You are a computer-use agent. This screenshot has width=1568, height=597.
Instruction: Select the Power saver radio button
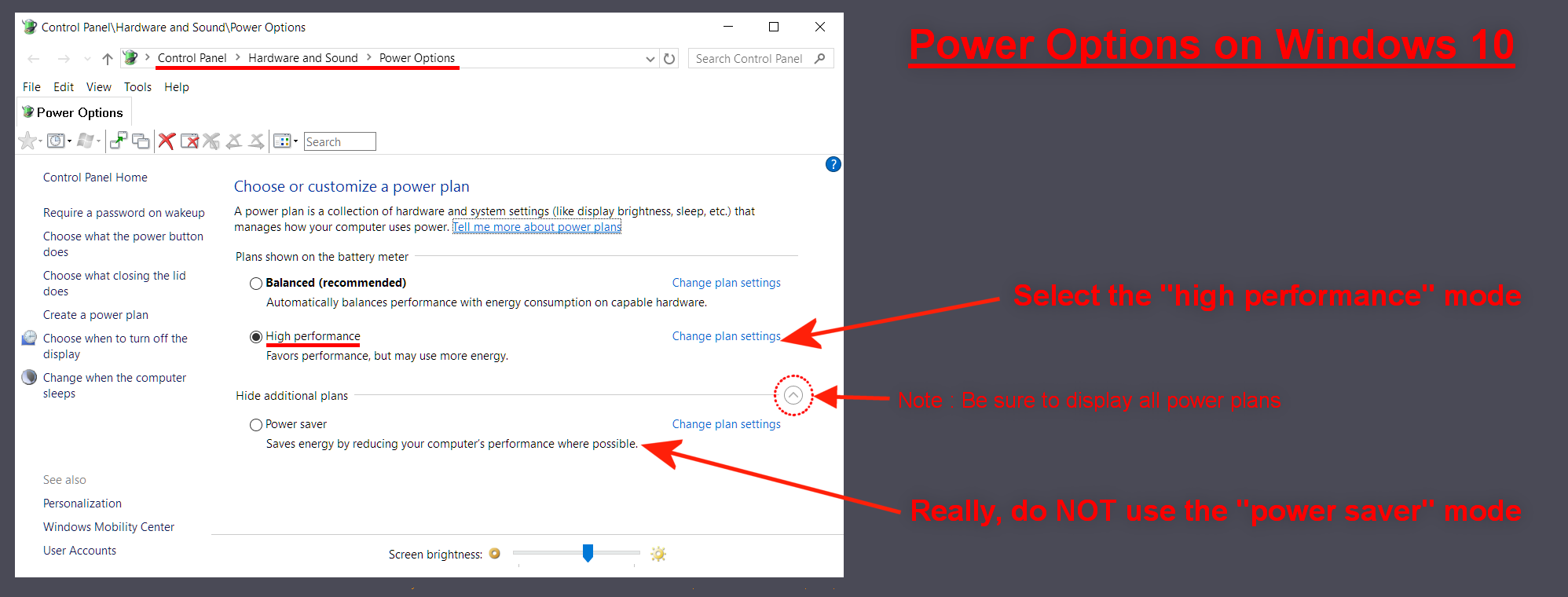(x=256, y=425)
